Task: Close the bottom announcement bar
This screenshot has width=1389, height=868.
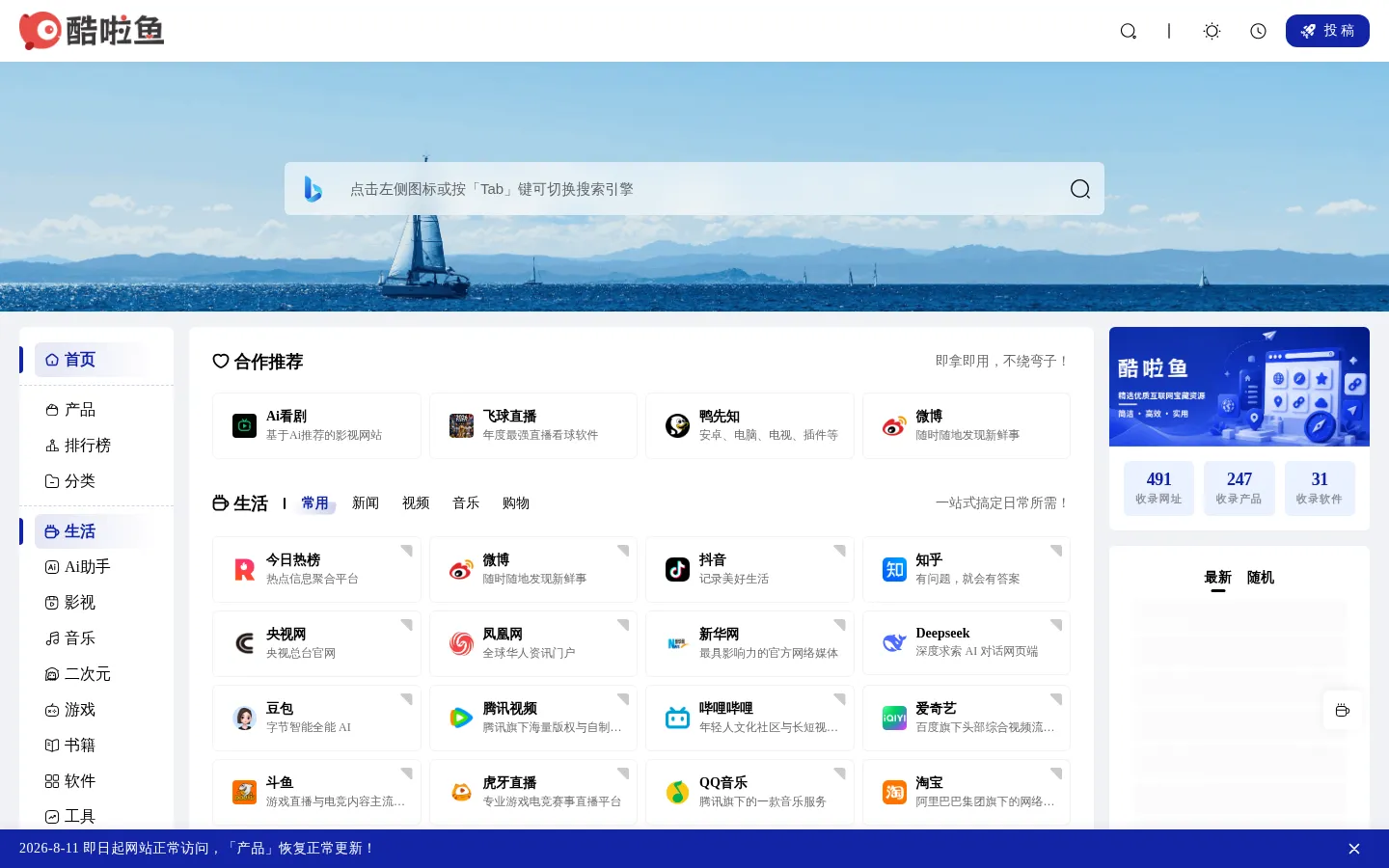Action: pos(1354,849)
